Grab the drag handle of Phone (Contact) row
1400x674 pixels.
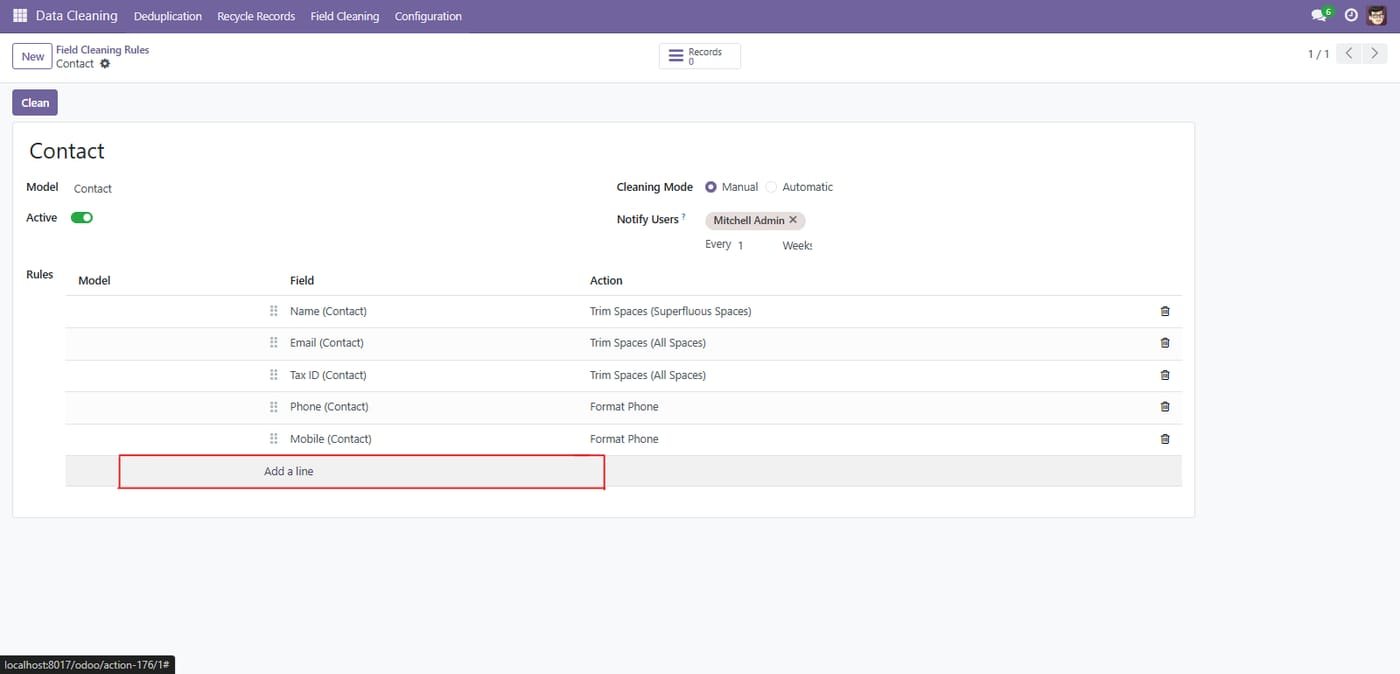tap(273, 407)
